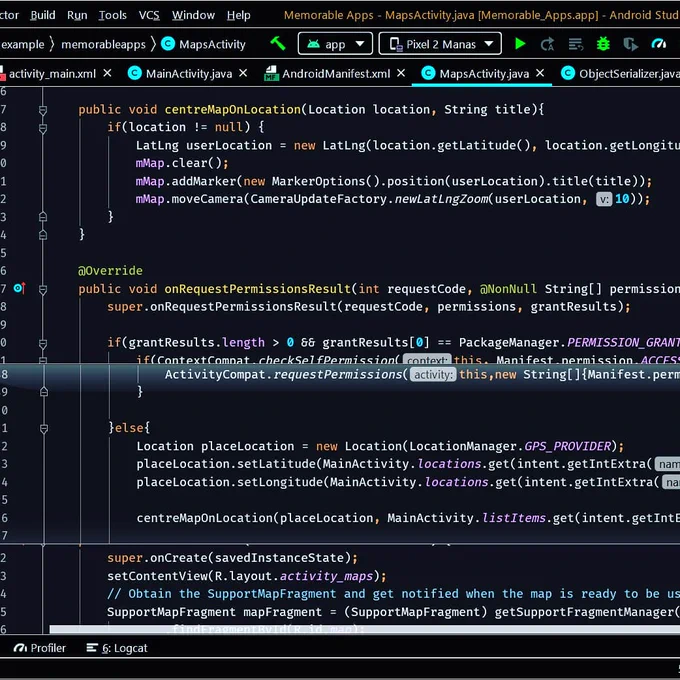This screenshot has height=680, width=680.
Task: Click the horizontal scrollbar of the editor
Action: click(x=364, y=629)
